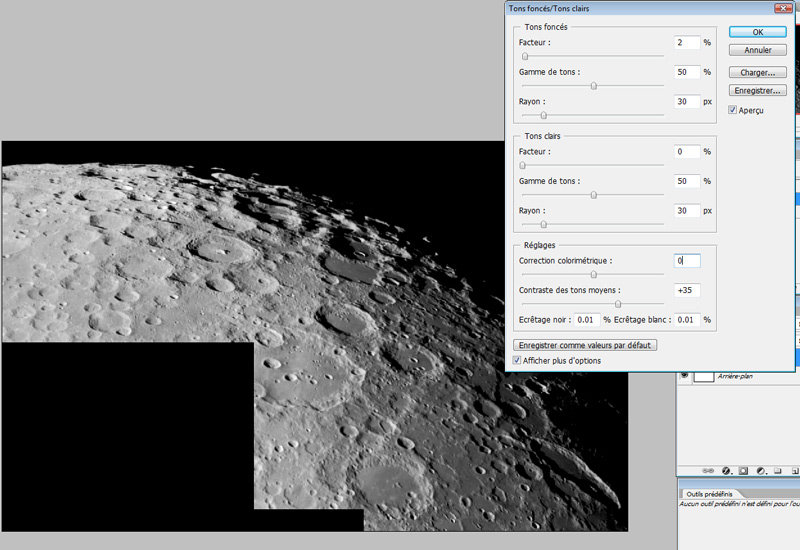Click Tons clairs Facteur value field
The image size is (800, 550).
tap(687, 152)
